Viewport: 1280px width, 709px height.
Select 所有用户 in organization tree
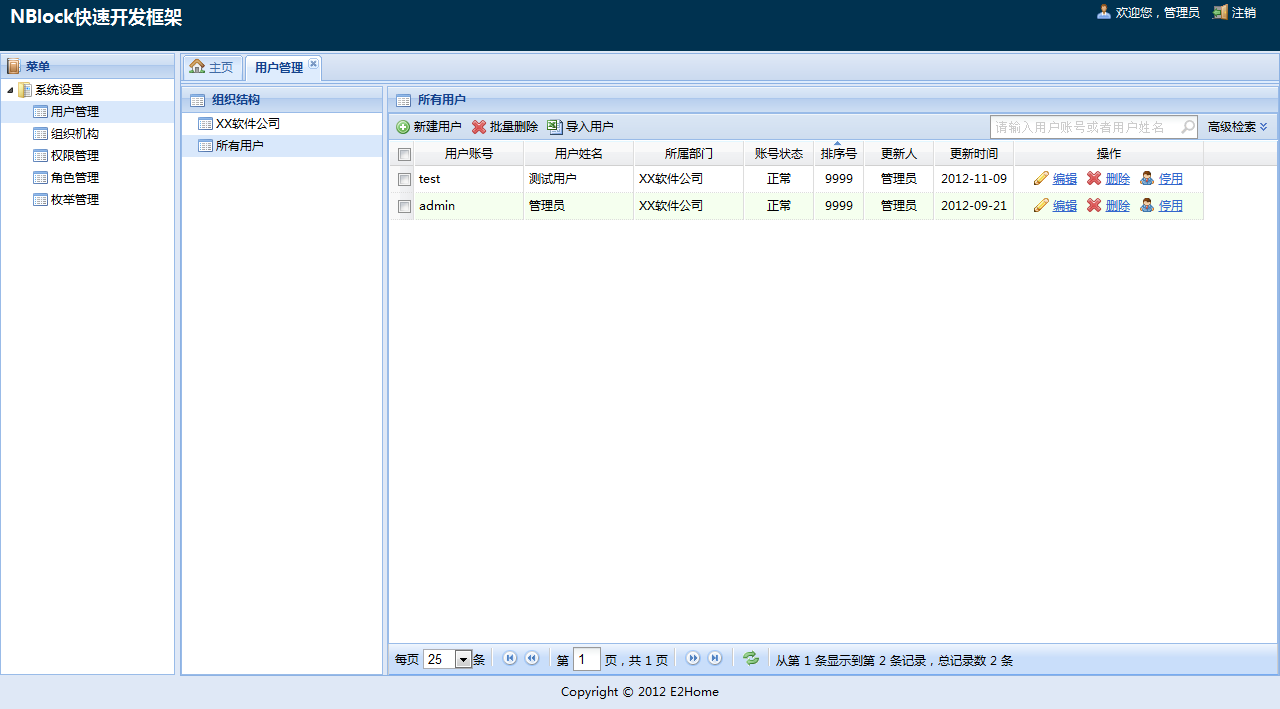[240, 146]
